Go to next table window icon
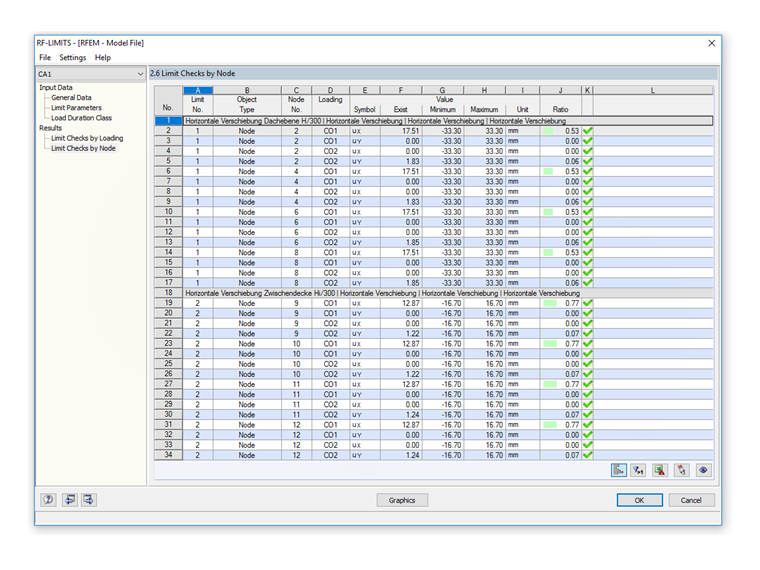The width and height of the screenshot is (760, 570). point(89,499)
